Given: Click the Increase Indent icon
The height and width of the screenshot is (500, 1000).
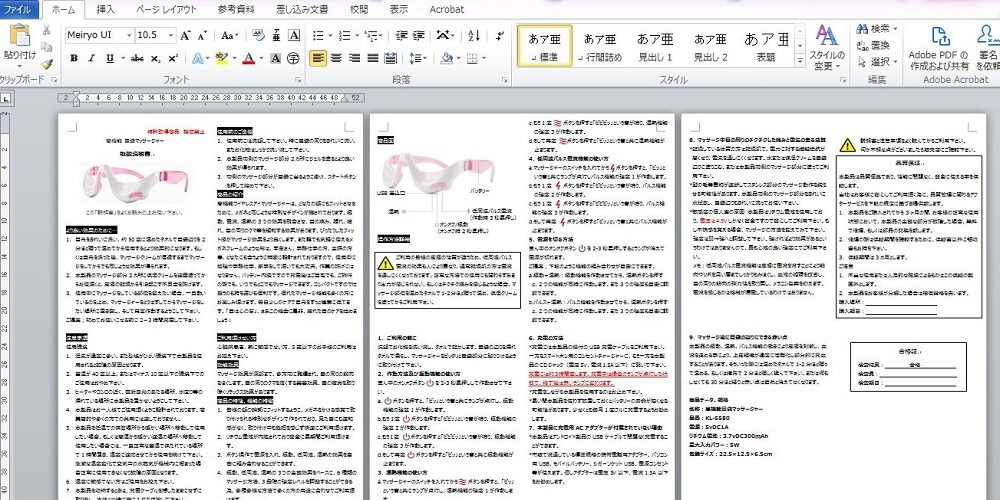Looking at the screenshot, I should pyautogui.click(x=418, y=35).
